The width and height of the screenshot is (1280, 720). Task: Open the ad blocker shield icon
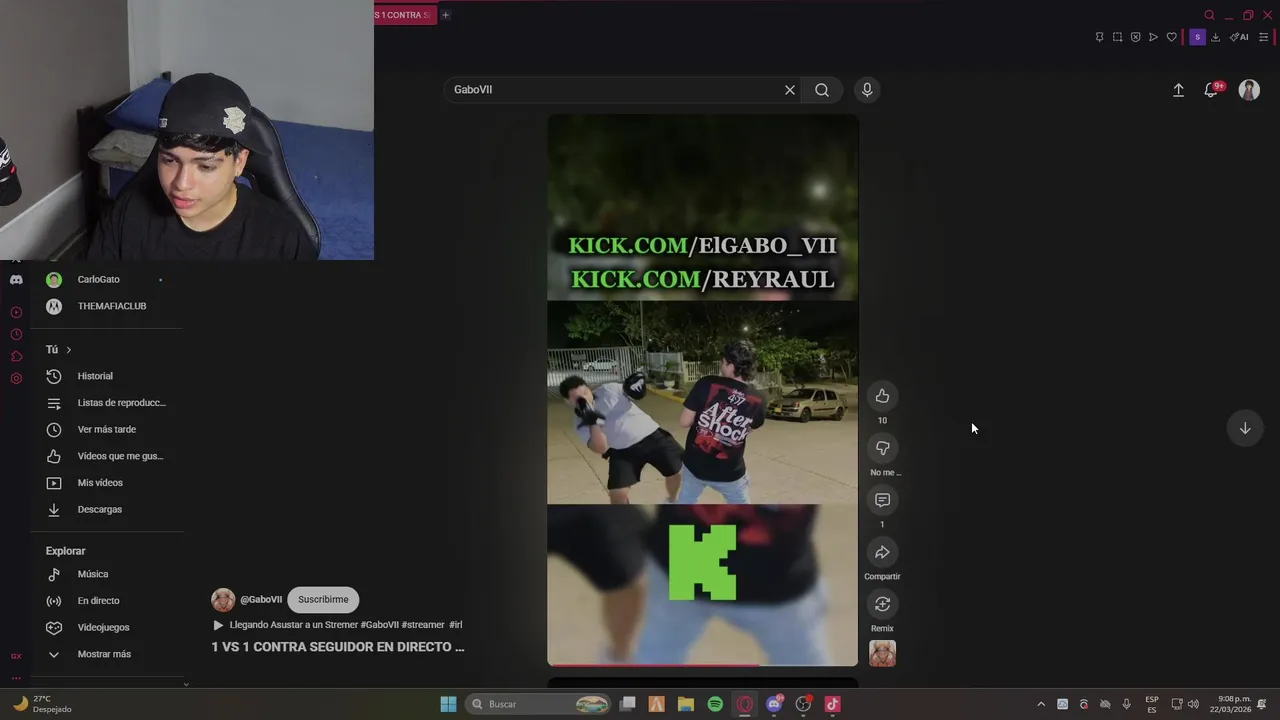[x=1135, y=37]
